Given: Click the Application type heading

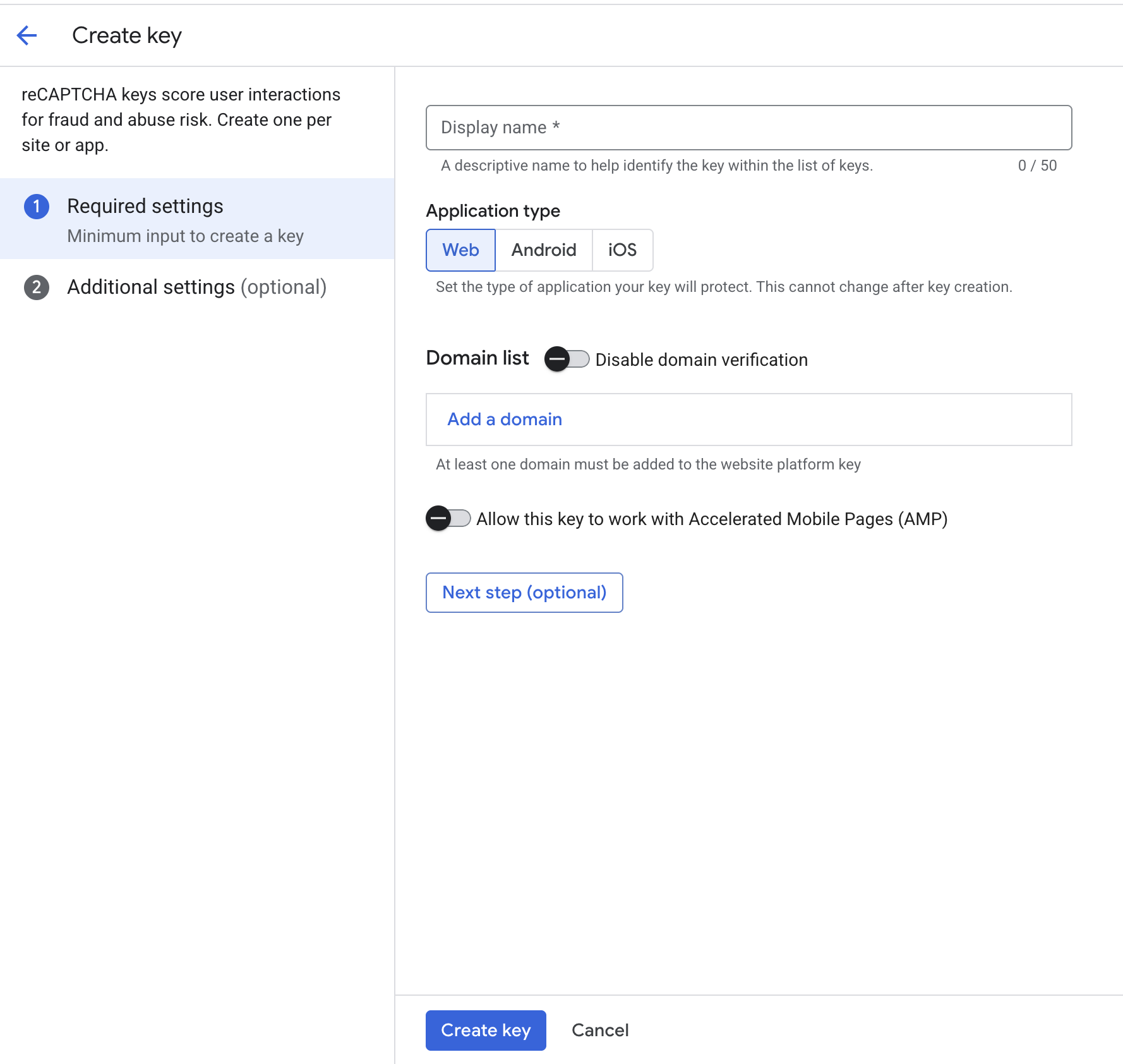Looking at the screenshot, I should (x=493, y=210).
